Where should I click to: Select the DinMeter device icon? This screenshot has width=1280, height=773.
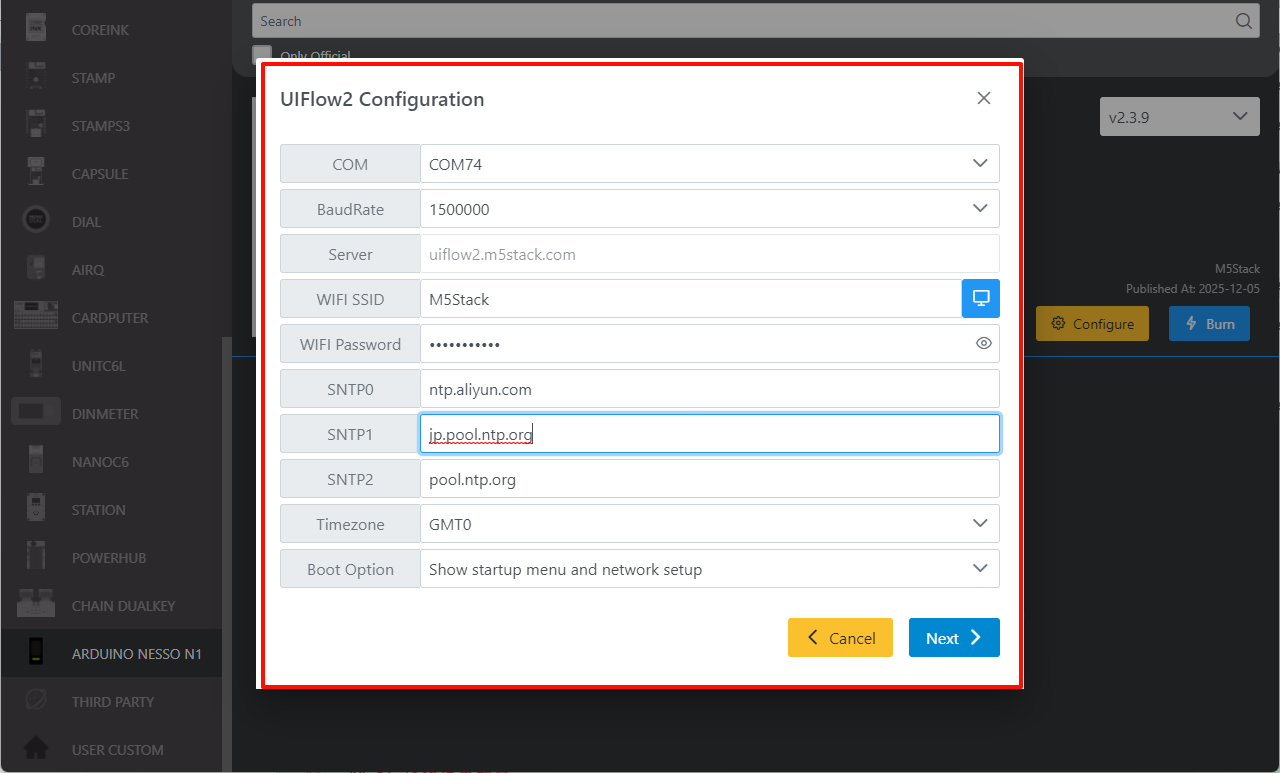[36, 414]
